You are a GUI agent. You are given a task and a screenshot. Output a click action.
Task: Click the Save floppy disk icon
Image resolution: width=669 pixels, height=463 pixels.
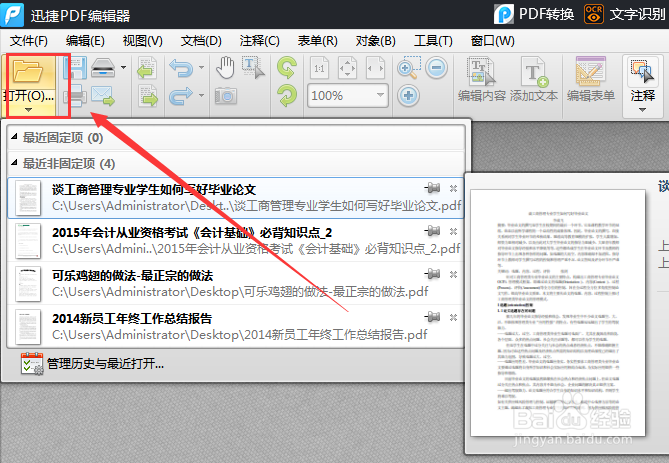[x=75, y=68]
